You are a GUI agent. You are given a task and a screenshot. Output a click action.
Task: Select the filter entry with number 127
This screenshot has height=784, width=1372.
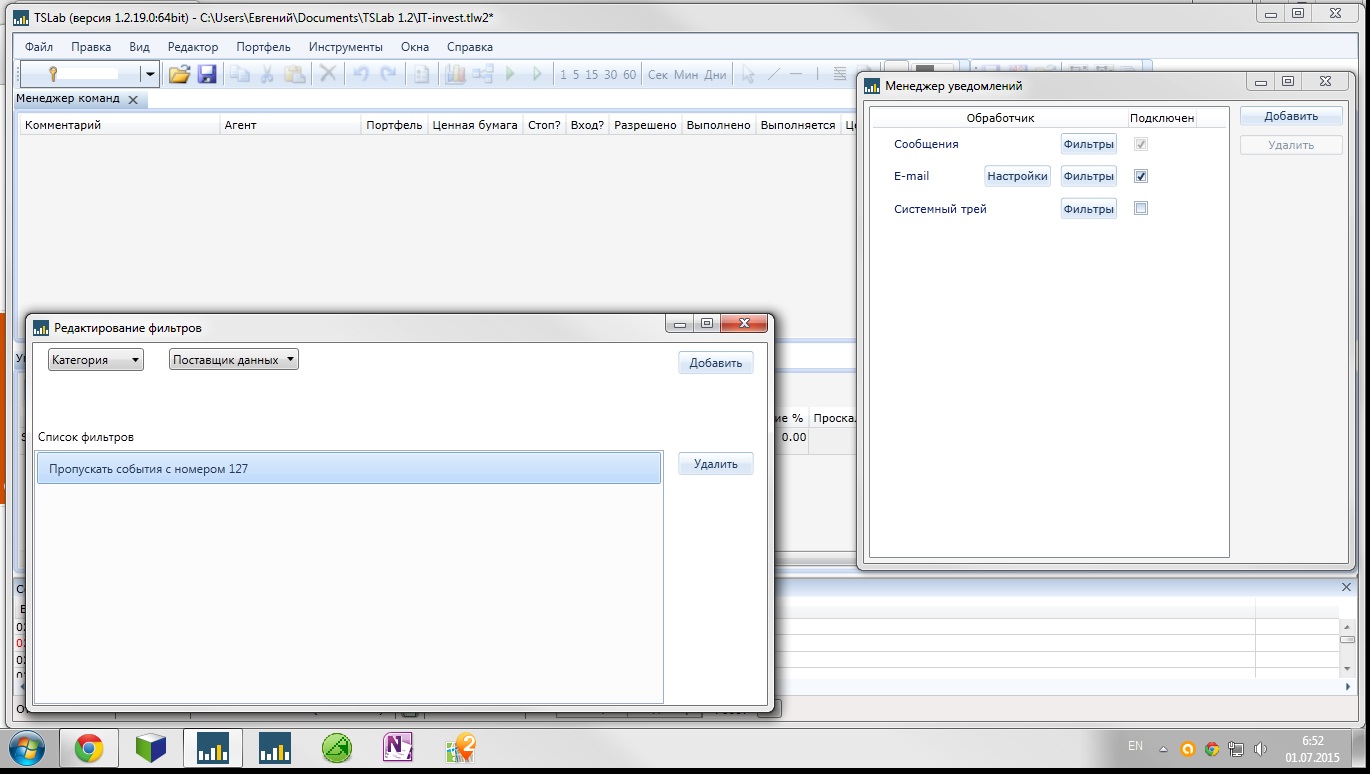point(348,468)
